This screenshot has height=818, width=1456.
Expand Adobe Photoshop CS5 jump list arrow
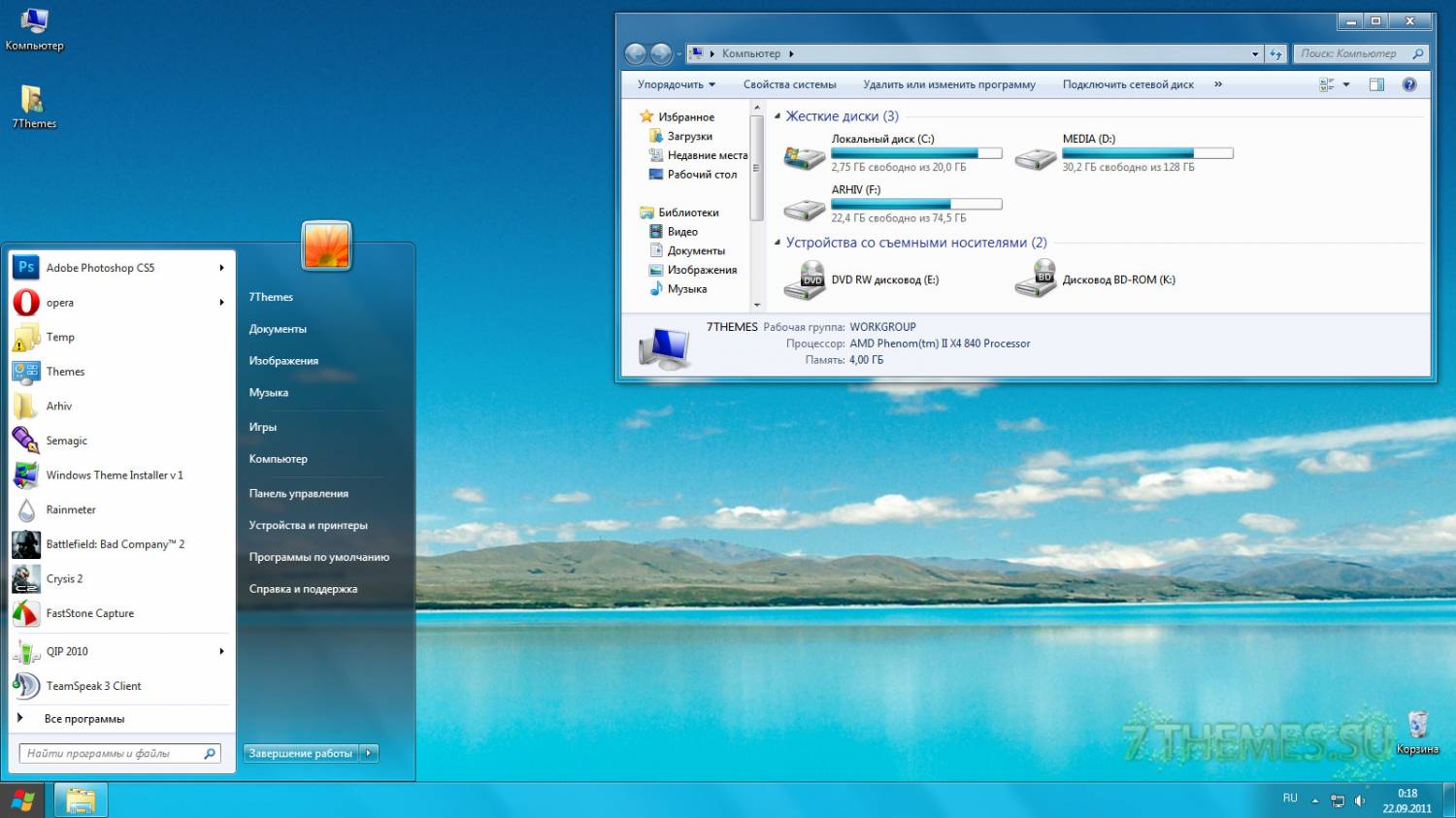[x=222, y=268]
